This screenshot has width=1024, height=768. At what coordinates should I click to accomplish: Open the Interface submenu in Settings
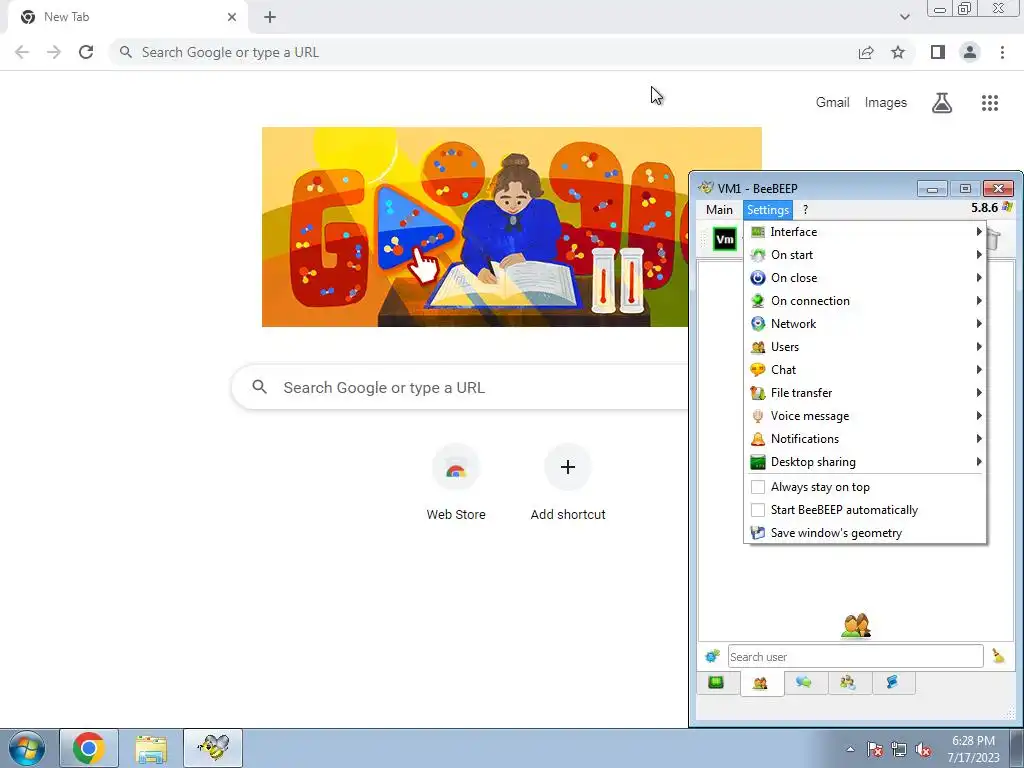(865, 232)
